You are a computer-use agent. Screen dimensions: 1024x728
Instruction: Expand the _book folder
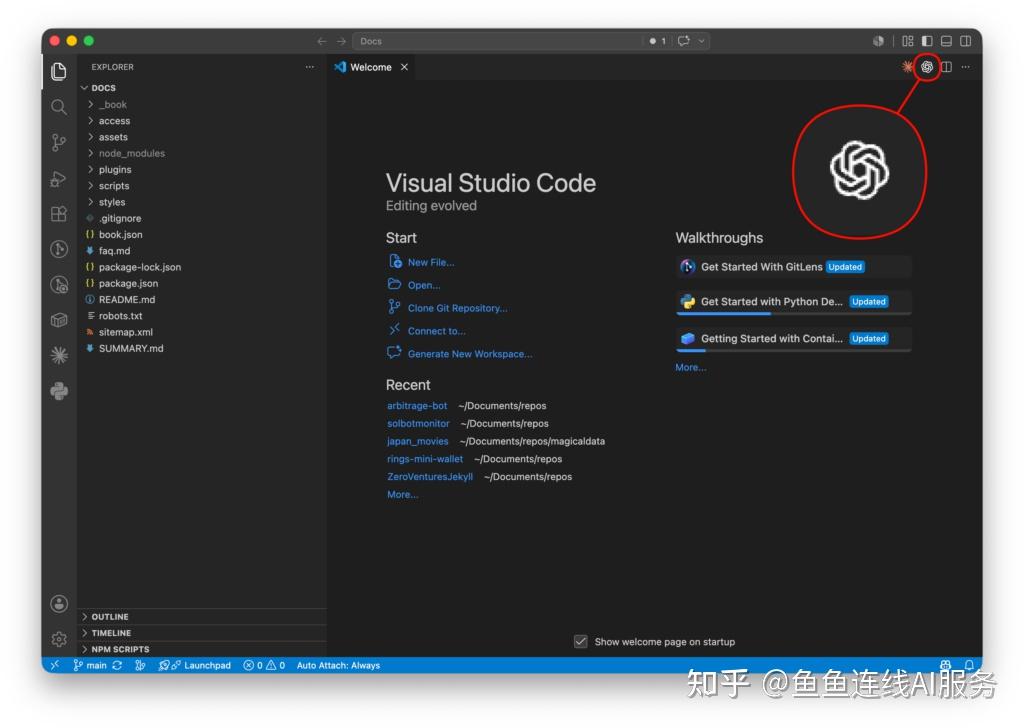[202, 104]
